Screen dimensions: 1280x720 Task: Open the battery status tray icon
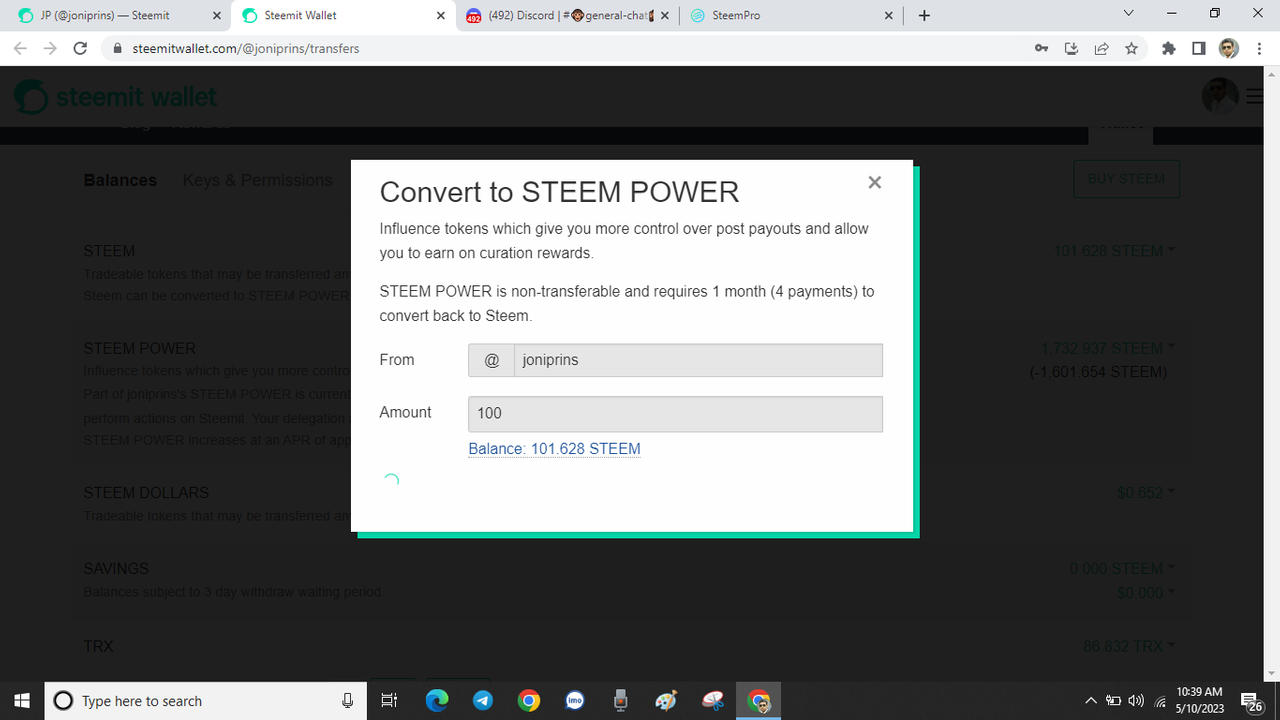click(x=1113, y=701)
